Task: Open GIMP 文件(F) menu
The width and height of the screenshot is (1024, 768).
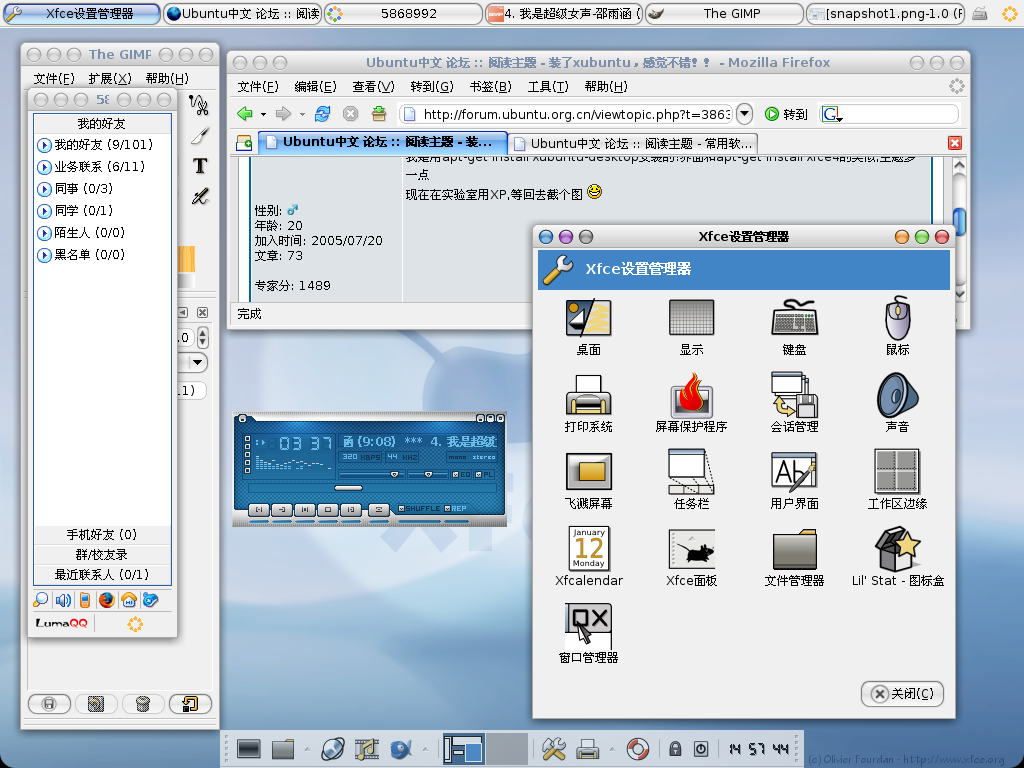Action: pos(54,78)
